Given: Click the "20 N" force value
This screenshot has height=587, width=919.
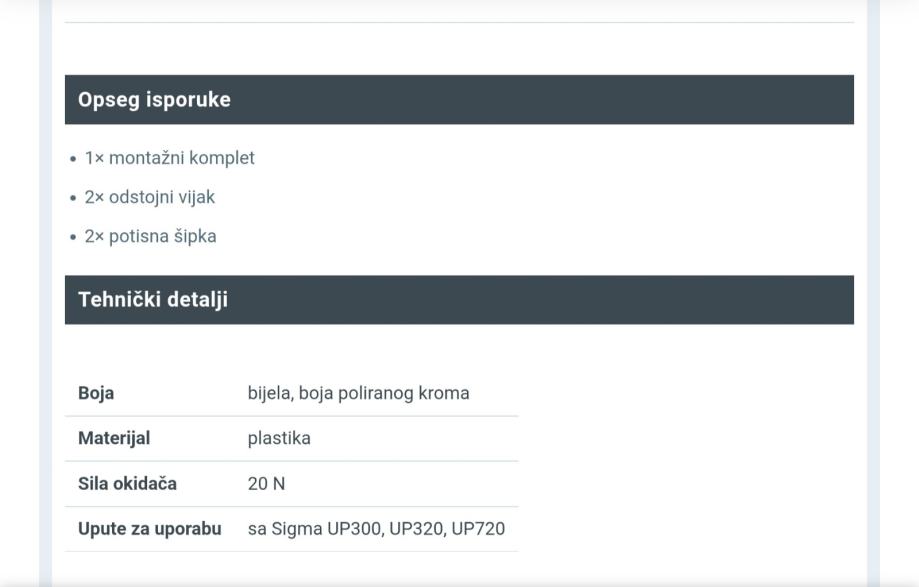Looking at the screenshot, I should click(266, 483).
